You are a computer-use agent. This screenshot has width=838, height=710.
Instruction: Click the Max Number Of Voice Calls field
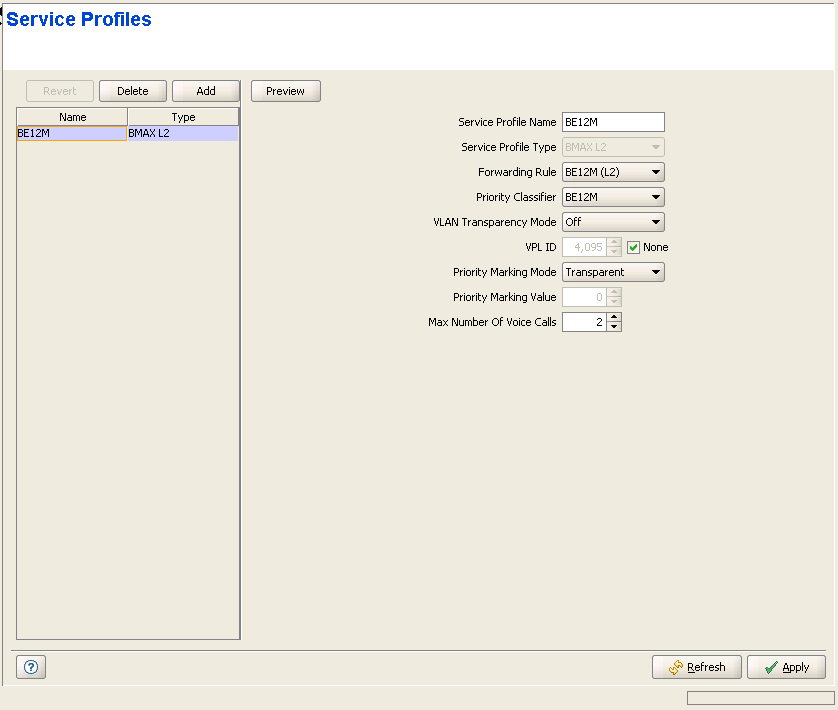click(x=584, y=322)
